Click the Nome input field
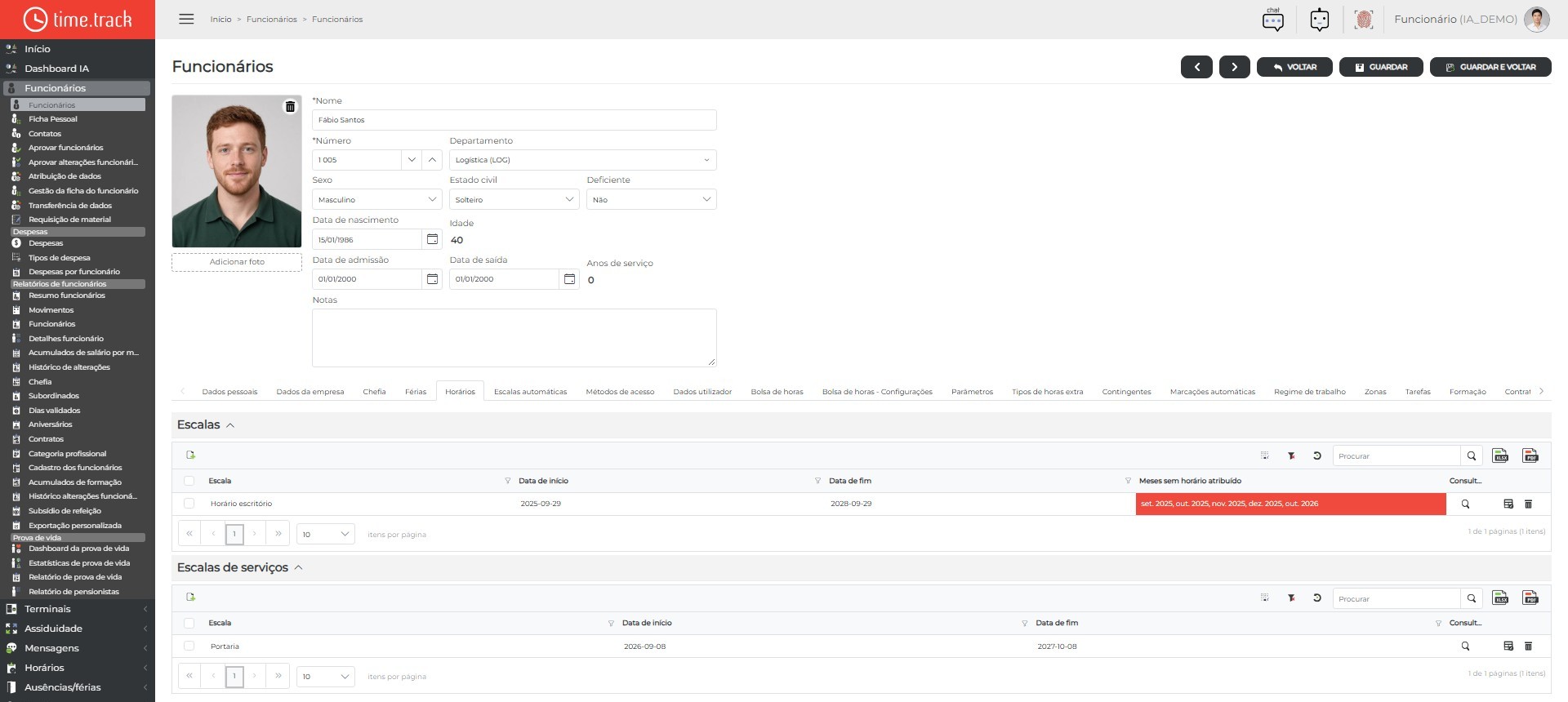1568x702 pixels. click(x=514, y=120)
